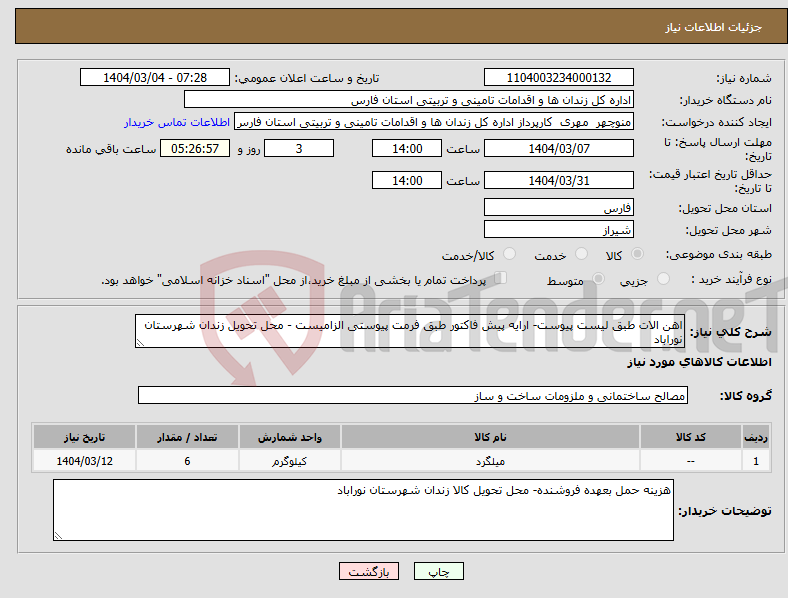Click the announcement date field 1404/03/04 - 07:28

point(155,77)
